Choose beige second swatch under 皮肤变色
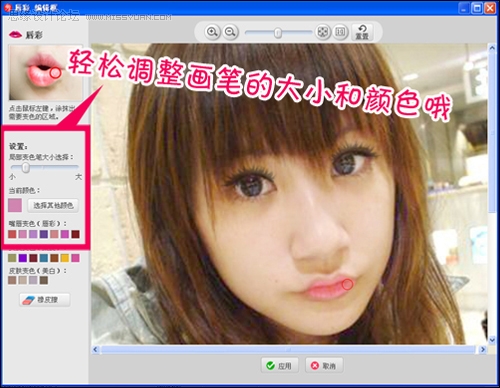Viewport: 500px width, 388px height. click(23, 280)
